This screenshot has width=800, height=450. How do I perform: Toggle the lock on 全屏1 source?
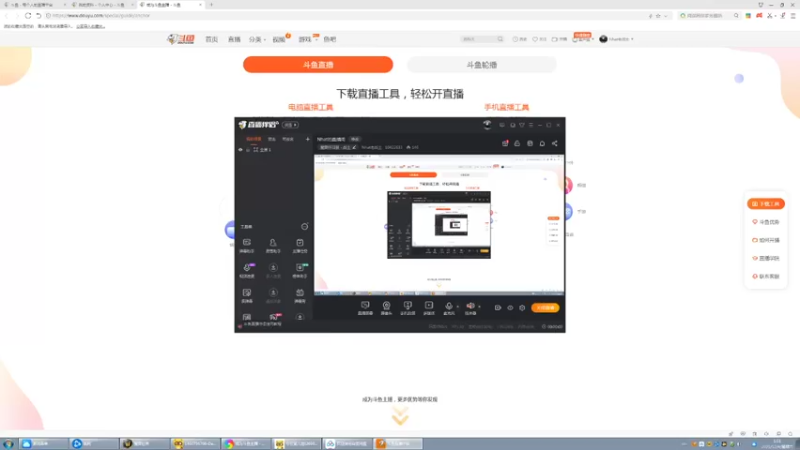(248, 150)
